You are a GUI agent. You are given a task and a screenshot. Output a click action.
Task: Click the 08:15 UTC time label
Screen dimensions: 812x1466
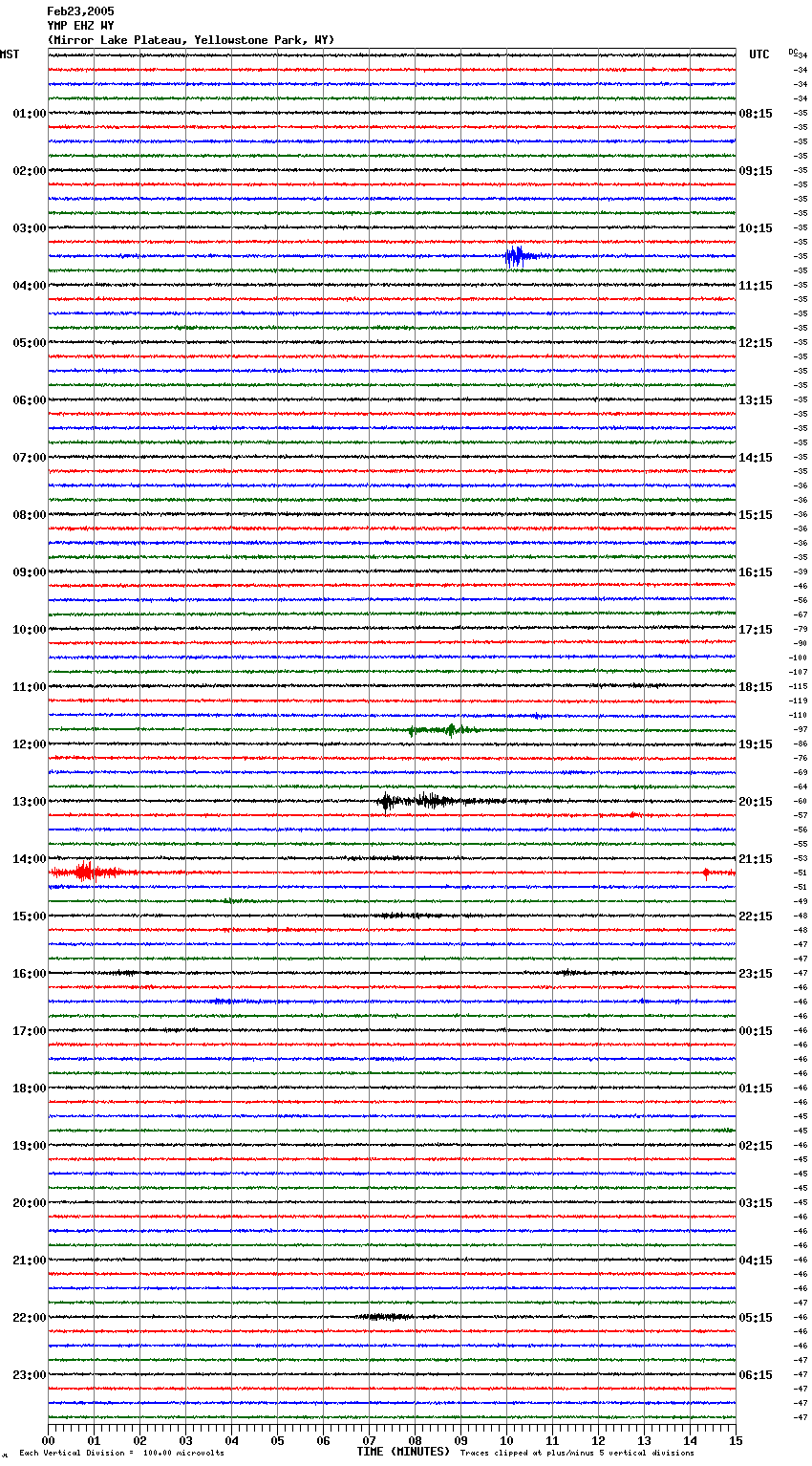click(756, 114)
